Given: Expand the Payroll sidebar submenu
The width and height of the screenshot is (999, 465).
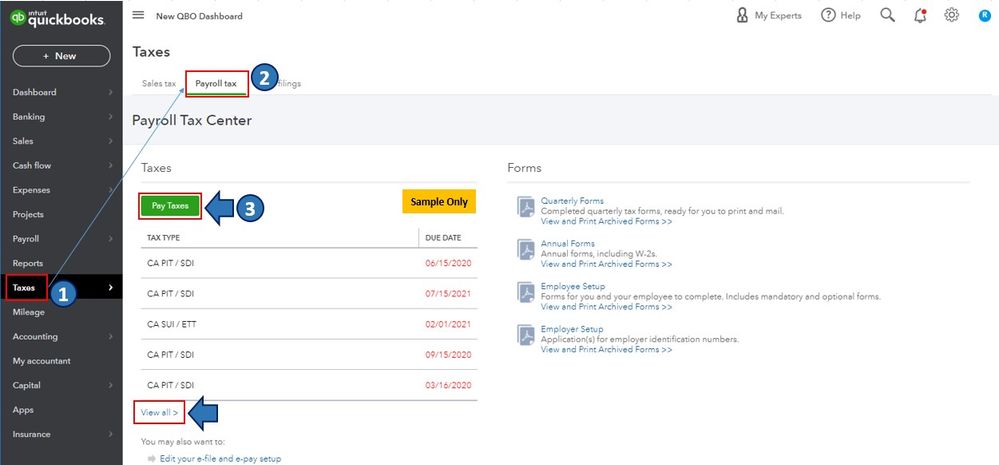Looking at the screenshot, I should (110, 239).
